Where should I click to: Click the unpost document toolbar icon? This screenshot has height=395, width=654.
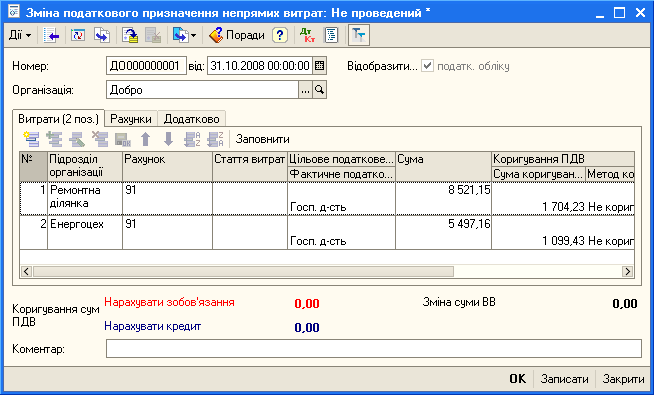coord(153,35)
